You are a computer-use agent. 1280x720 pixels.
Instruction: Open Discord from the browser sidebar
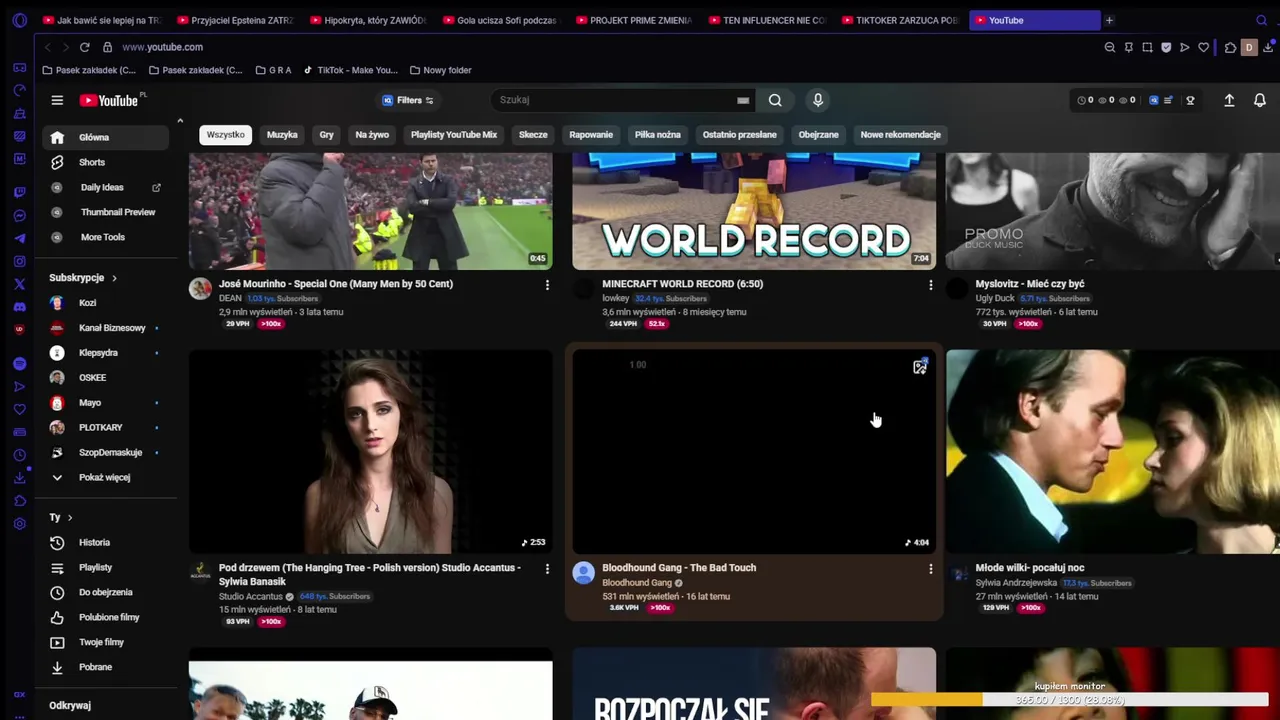click(19, 307)
